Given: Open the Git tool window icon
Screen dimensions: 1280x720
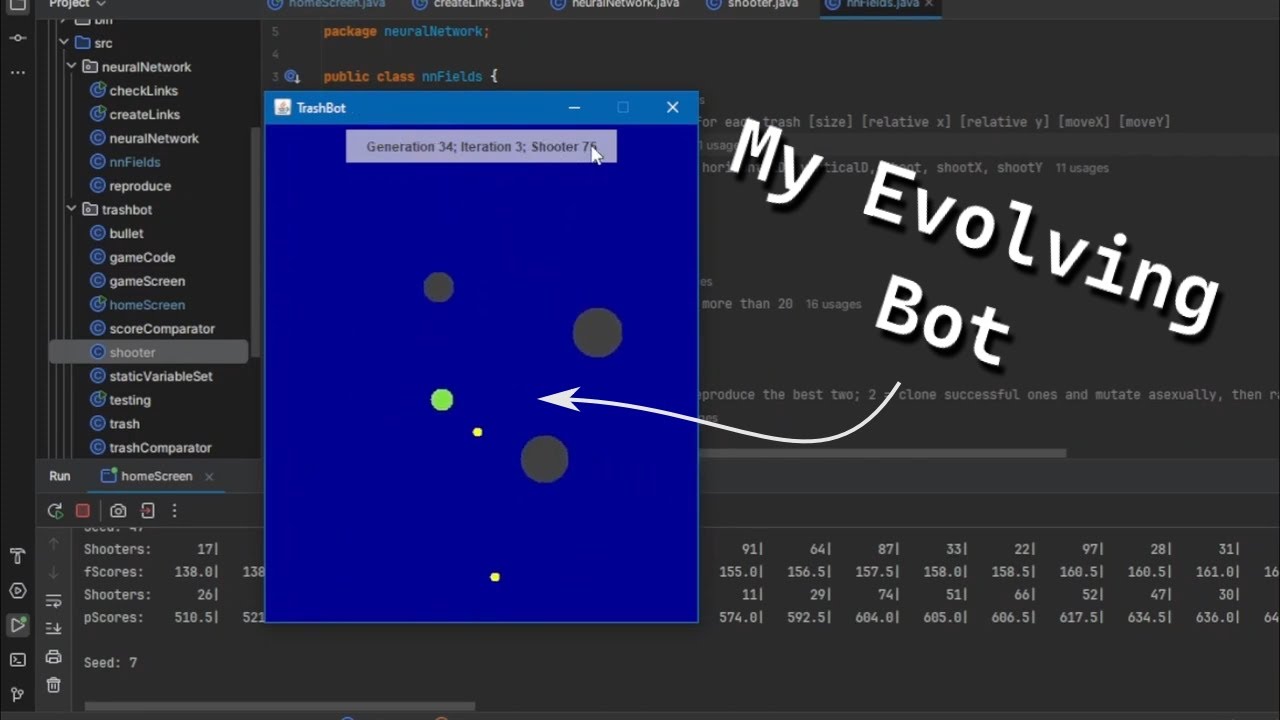Looking at the screenshot, I should (x=17, y=694).
